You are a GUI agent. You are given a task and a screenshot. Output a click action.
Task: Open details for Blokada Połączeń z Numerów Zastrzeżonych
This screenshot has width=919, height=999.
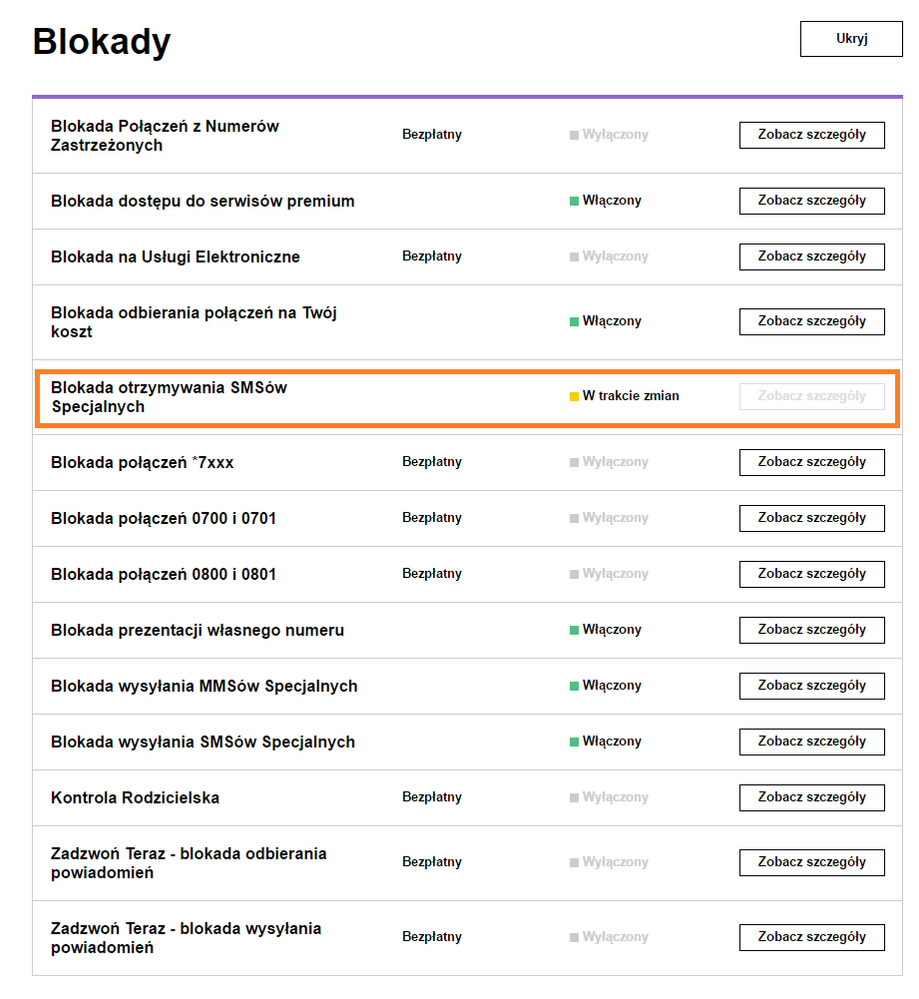tap(811, 135)
